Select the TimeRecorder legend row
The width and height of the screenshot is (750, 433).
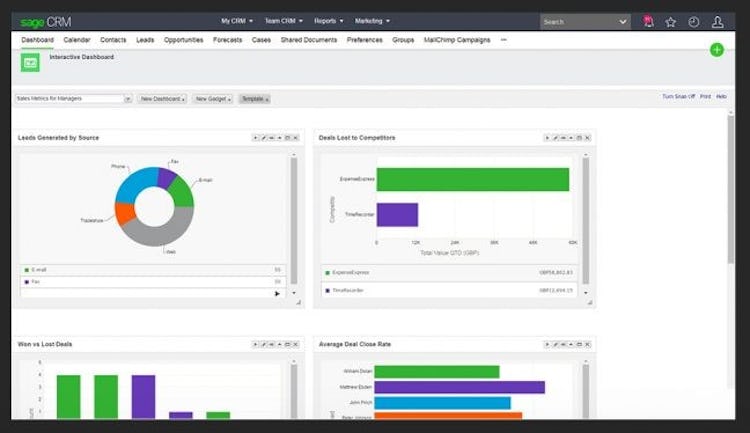click(x=449, y=290)
